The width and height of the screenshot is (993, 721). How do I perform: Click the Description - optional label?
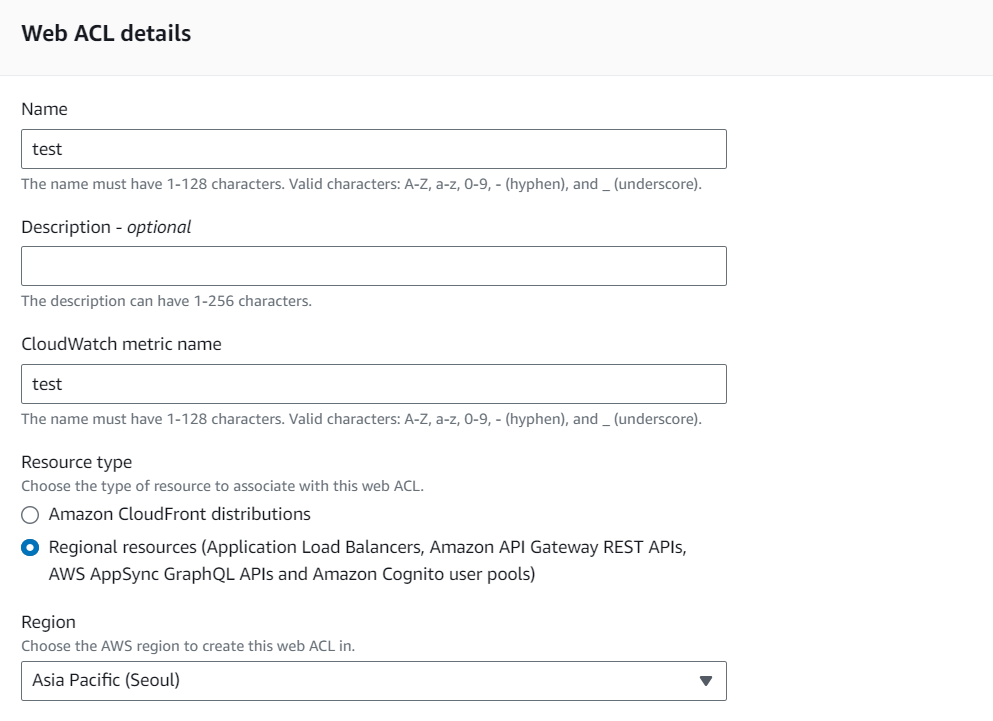(106, 227)
